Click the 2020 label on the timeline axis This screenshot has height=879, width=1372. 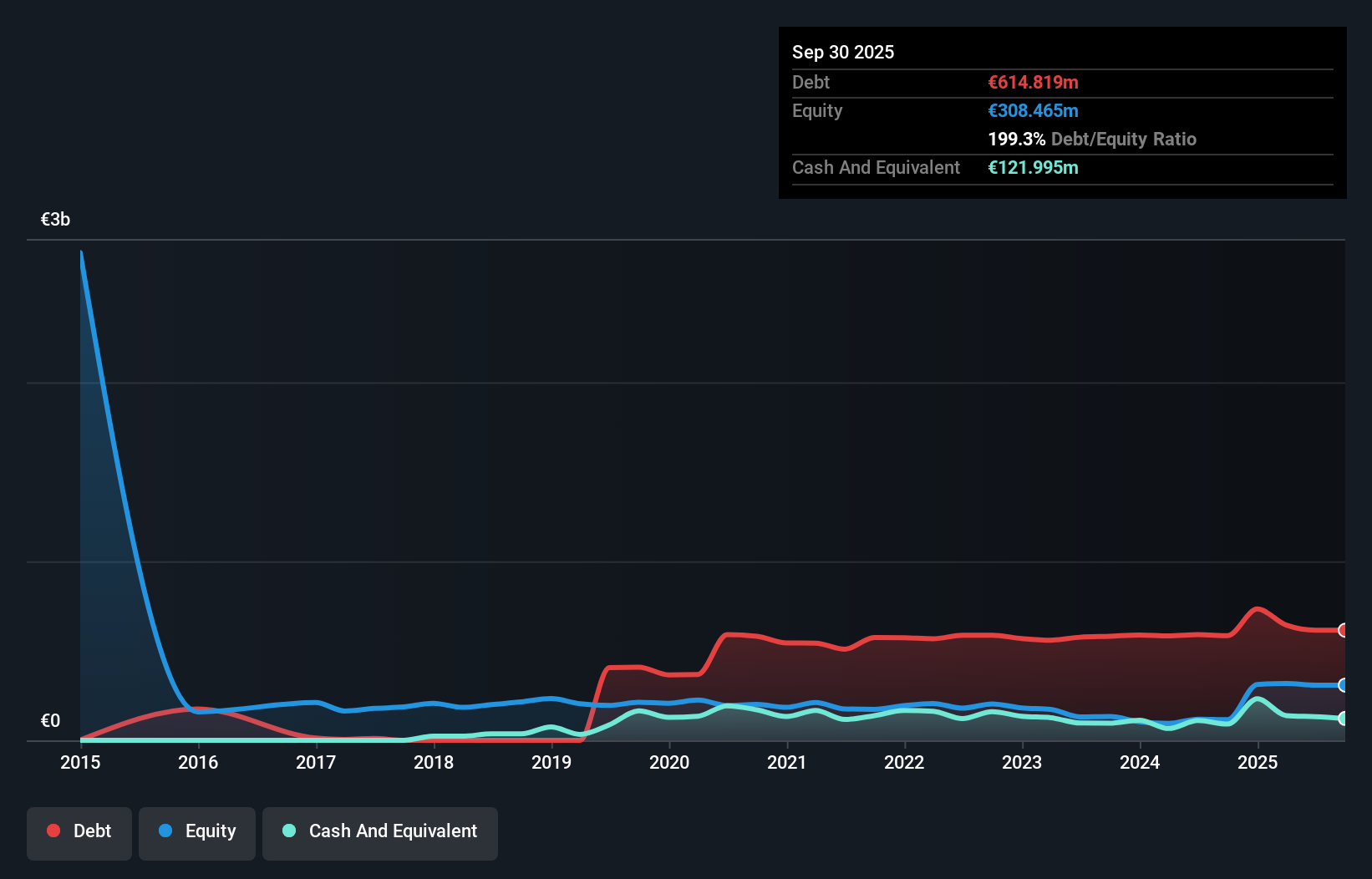click(669, 762)
